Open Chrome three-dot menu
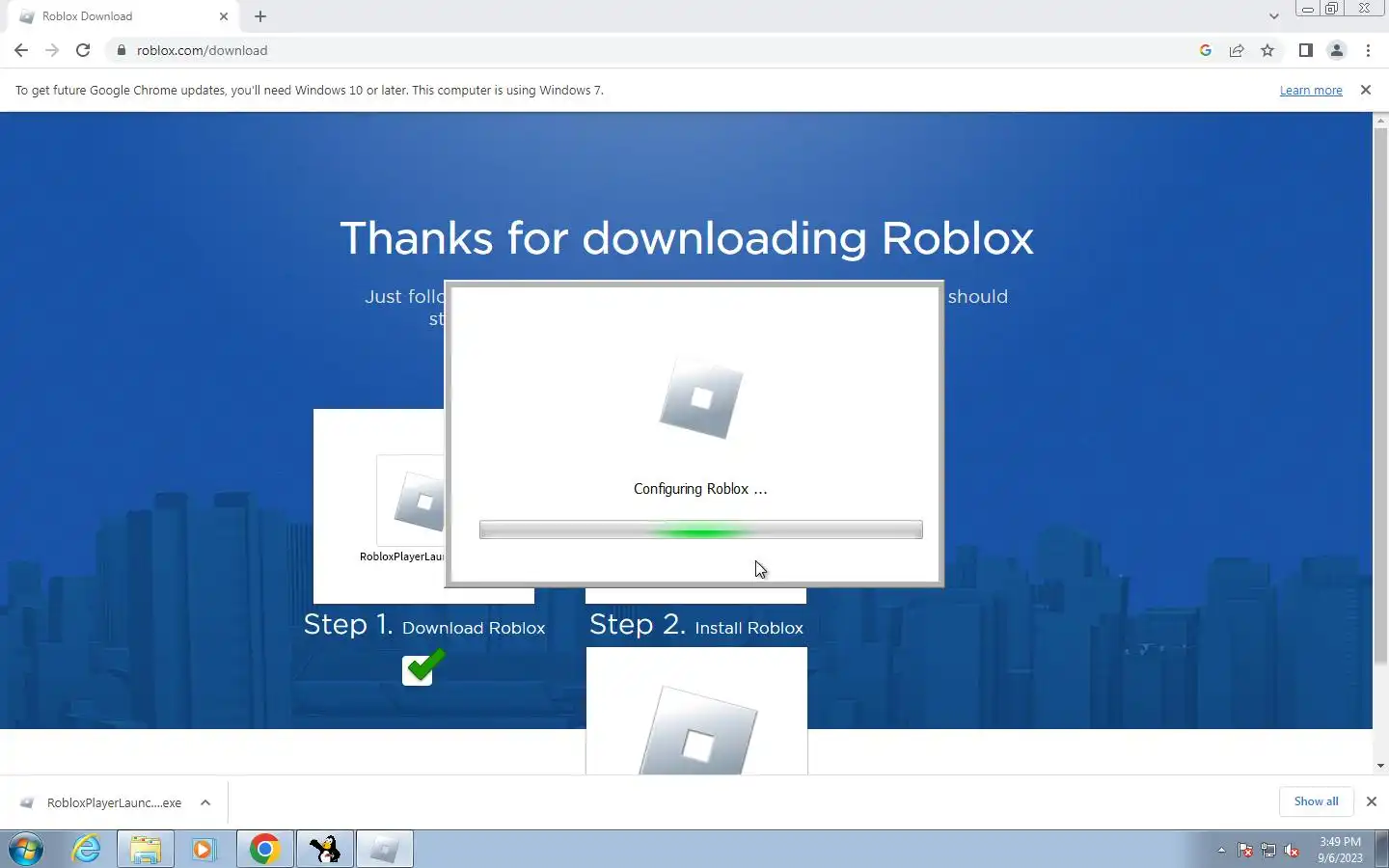 tap(1368, 50)
